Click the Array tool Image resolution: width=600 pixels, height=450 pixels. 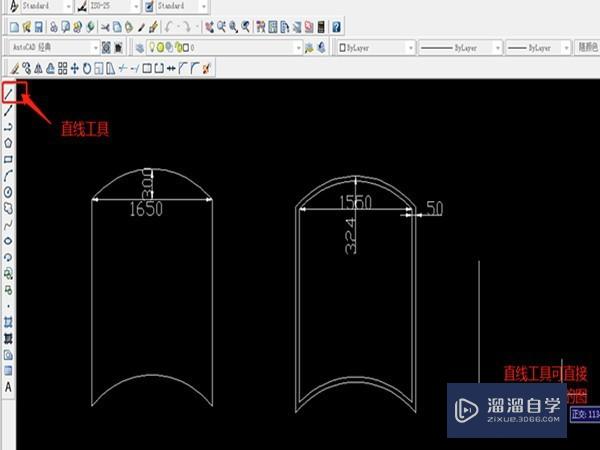click(x=63, y=68)
